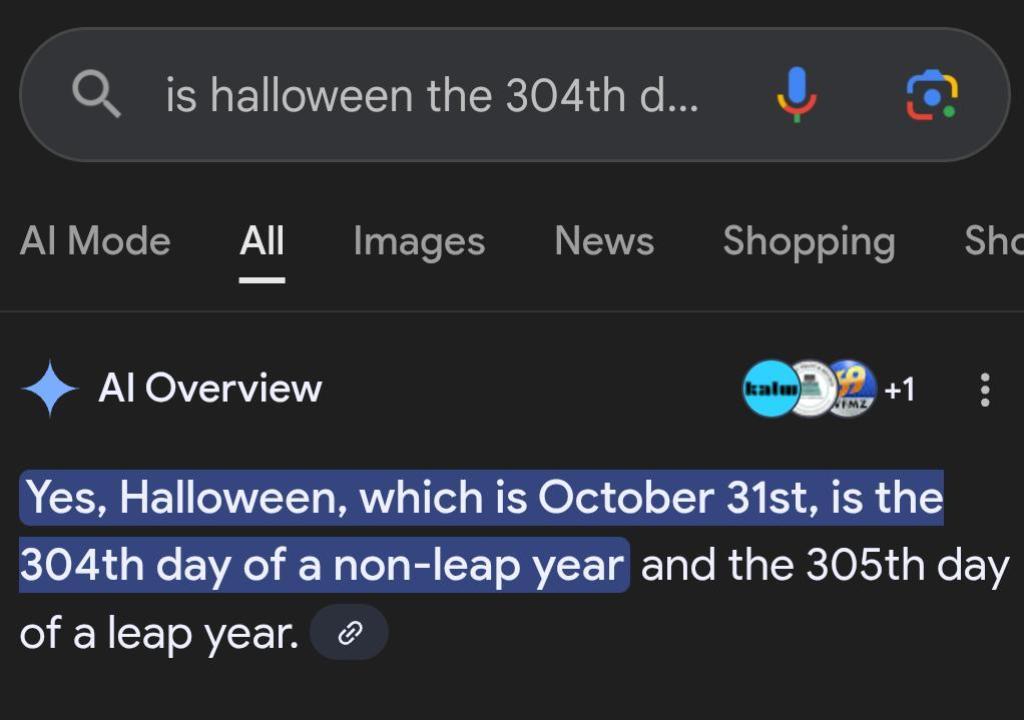Select the cut-off tab after Shopping

point(994,241)
